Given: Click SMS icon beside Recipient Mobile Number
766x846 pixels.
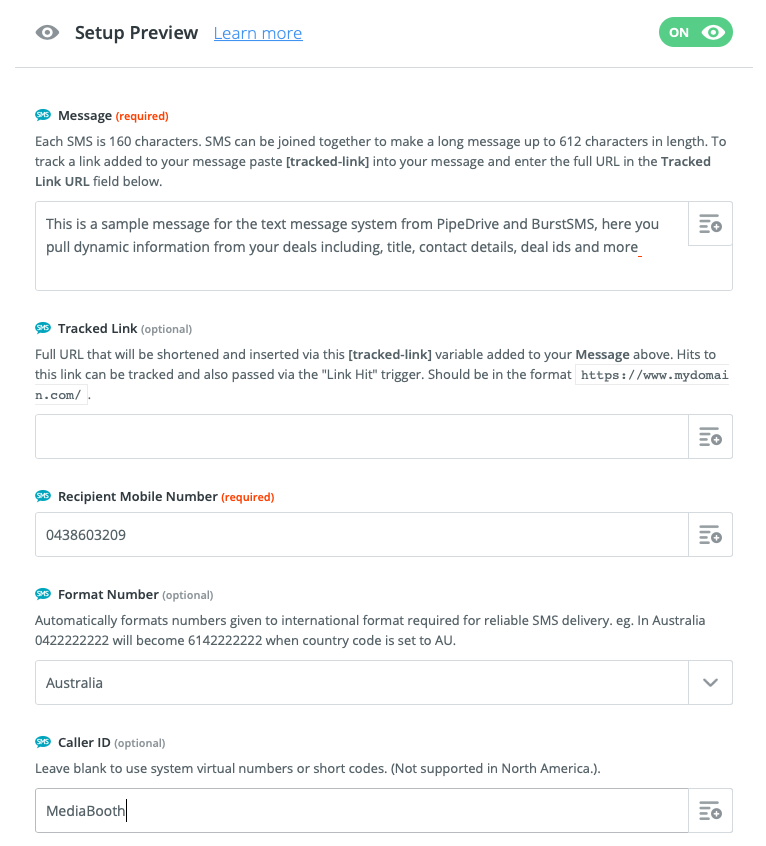Looking at the screenshot, I should (x=43, y=496).
